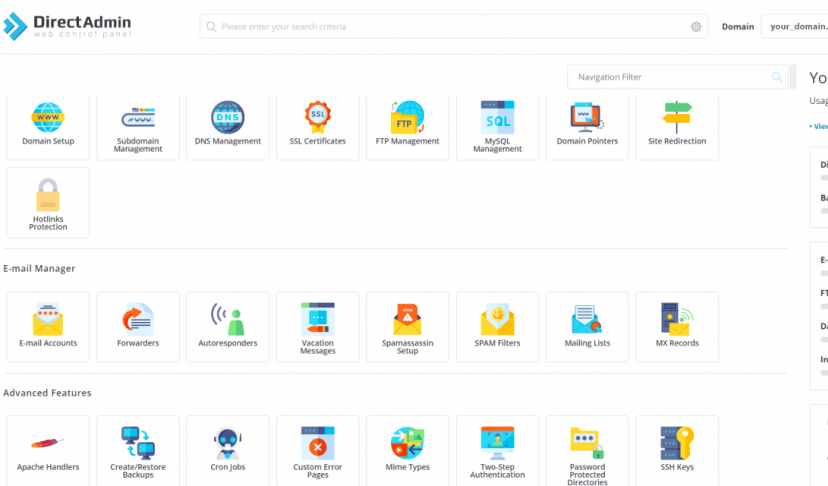Go to DNS Management
Screen dimensions: 828x486
(228, 124)
